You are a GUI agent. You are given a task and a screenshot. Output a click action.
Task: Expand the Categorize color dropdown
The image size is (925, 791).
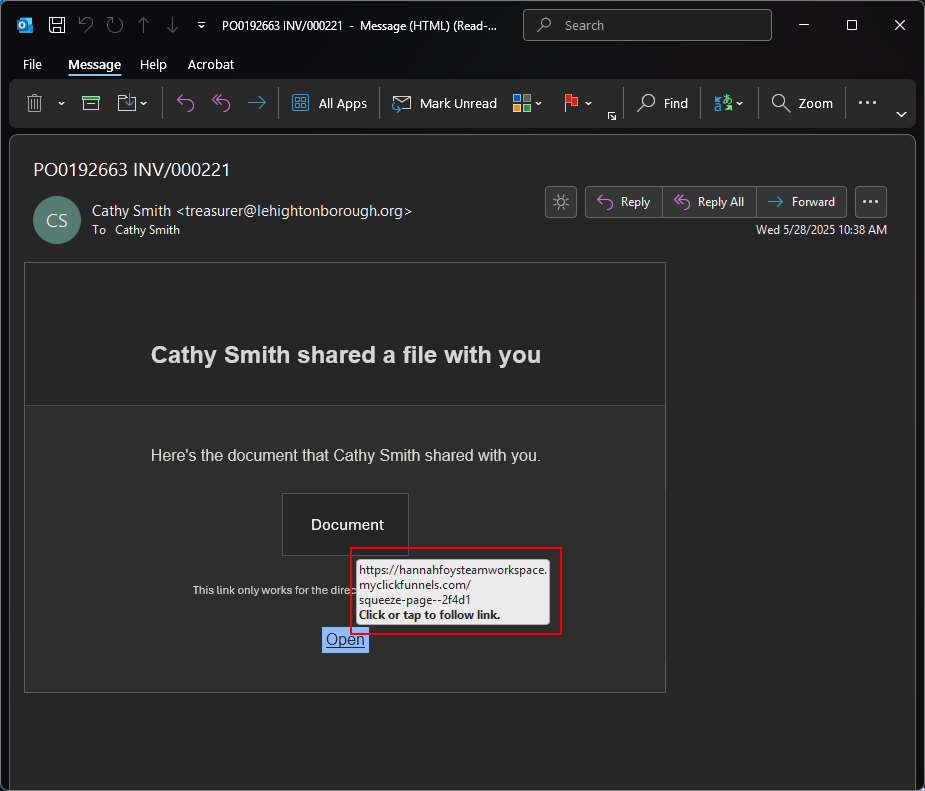(x=539, y=103)
